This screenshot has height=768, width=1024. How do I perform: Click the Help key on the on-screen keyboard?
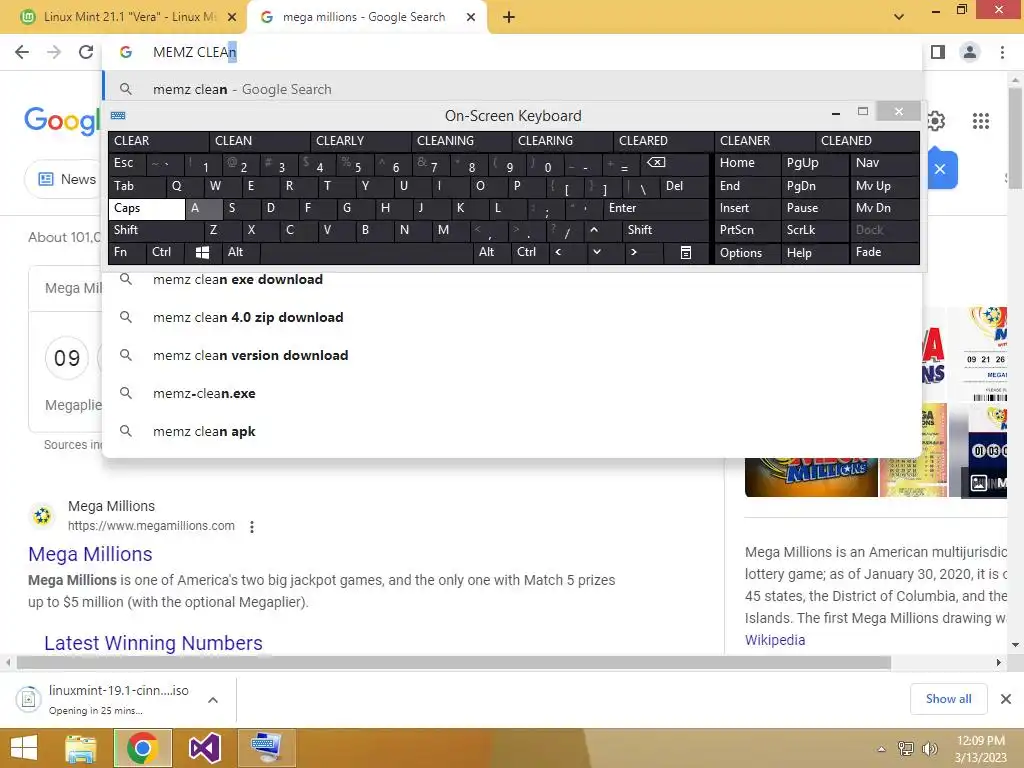(x=814, y=253)
